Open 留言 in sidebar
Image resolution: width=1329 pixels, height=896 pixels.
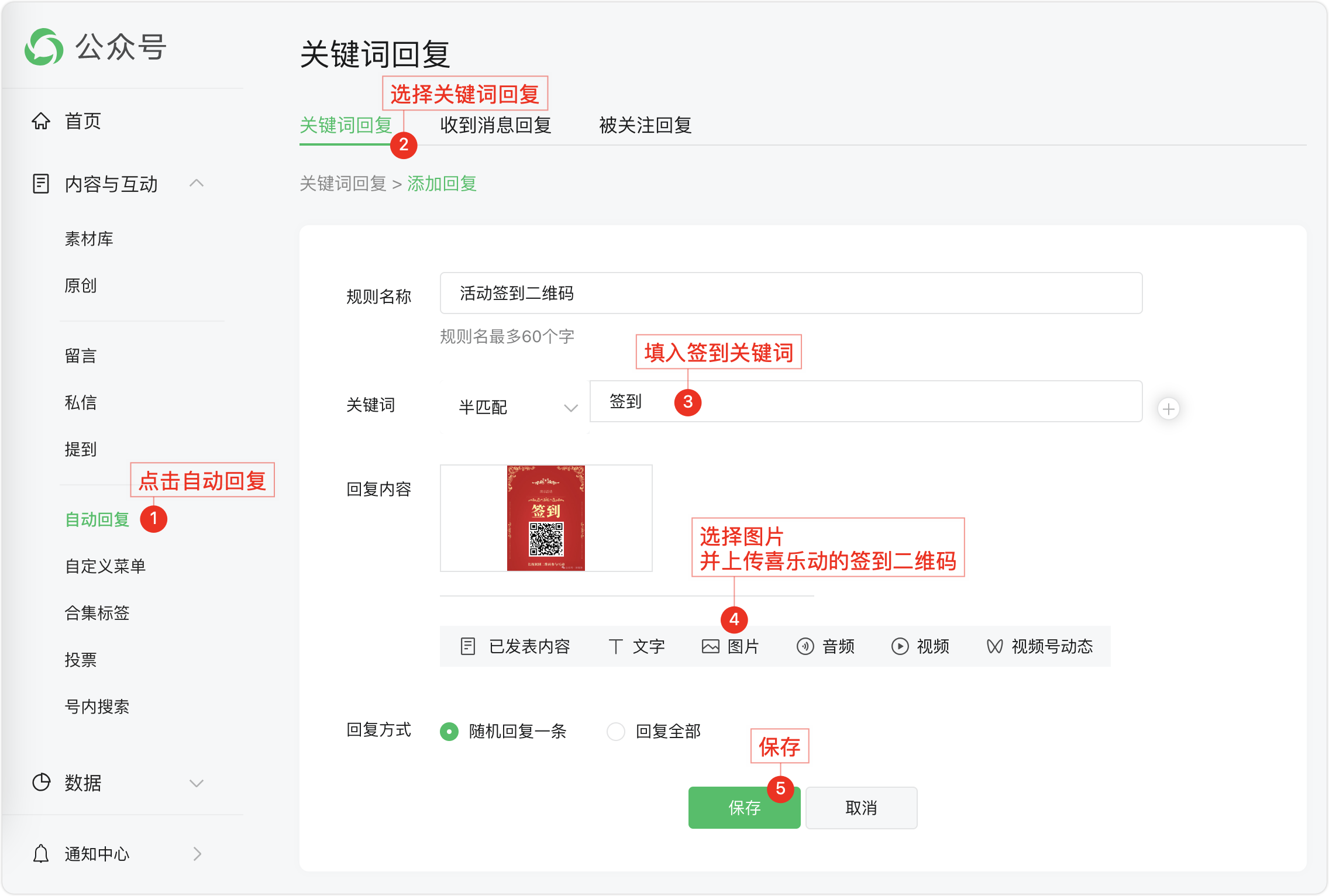click(81, 356)
